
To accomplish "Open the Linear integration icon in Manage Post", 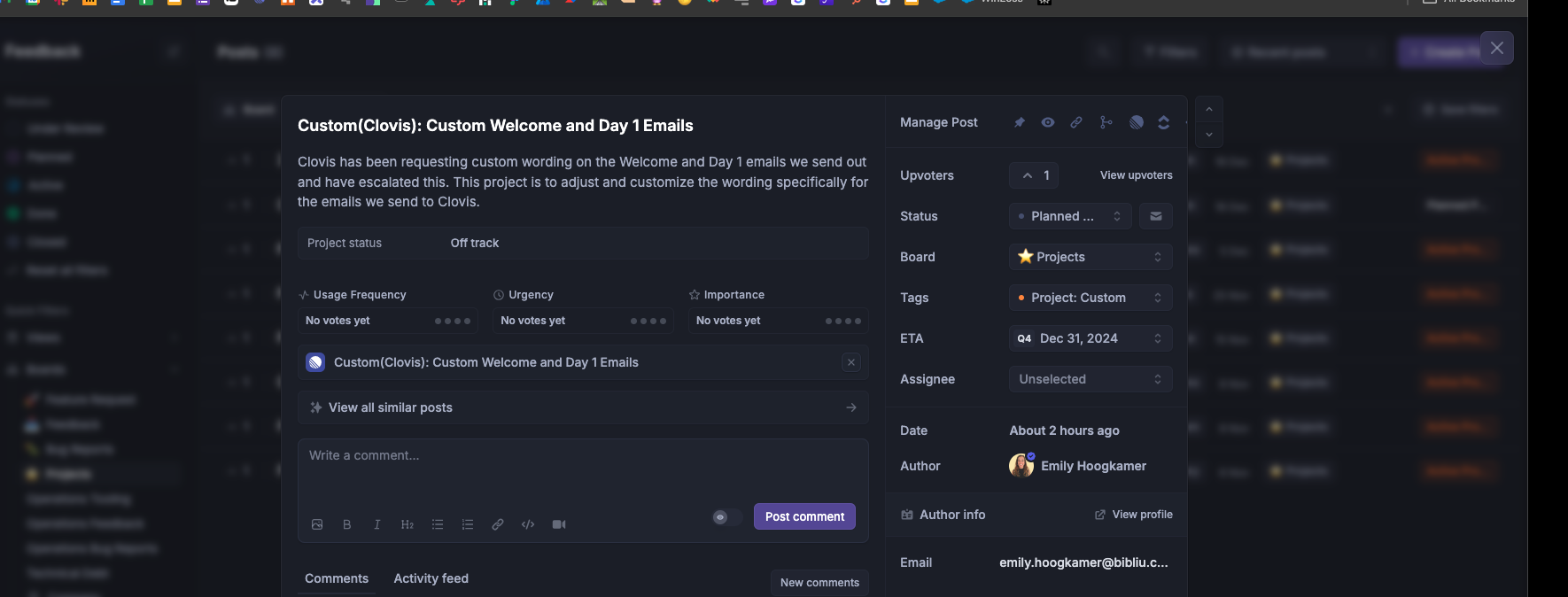I will 1137,122.
